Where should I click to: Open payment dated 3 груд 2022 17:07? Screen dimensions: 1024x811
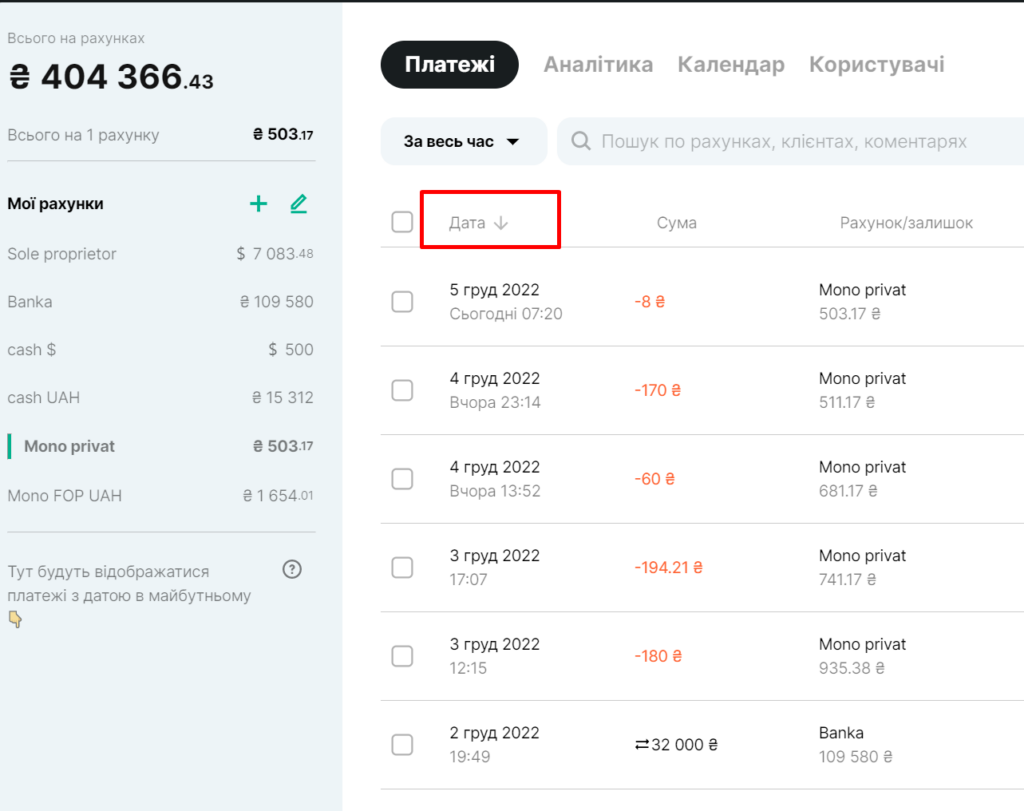point(494,567)
